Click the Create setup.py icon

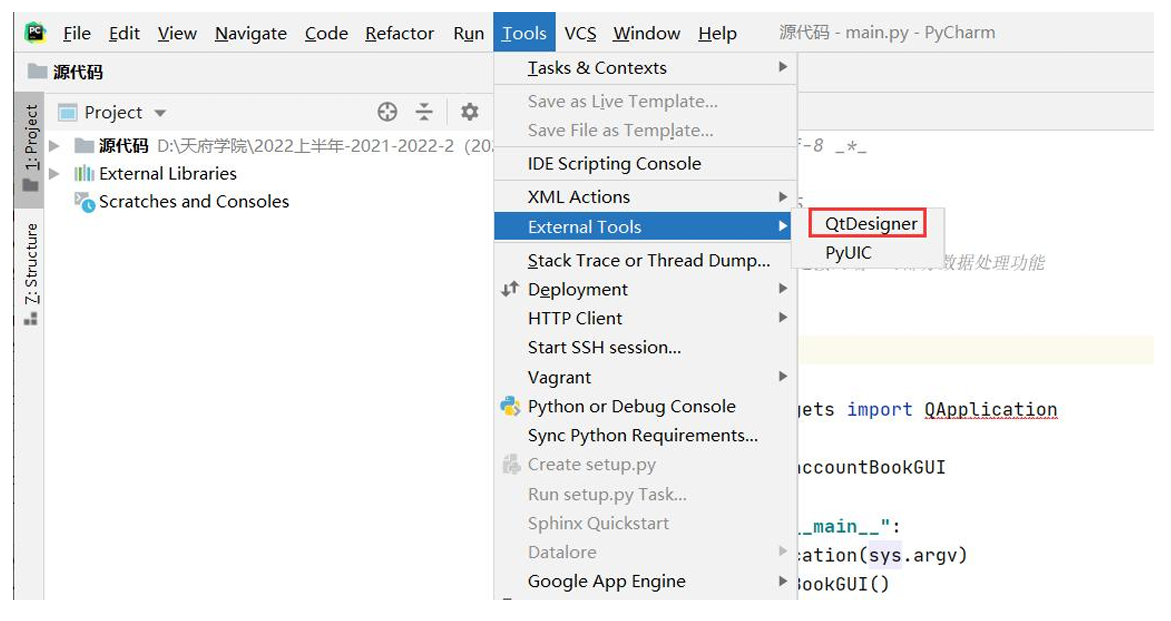[511, 464]
